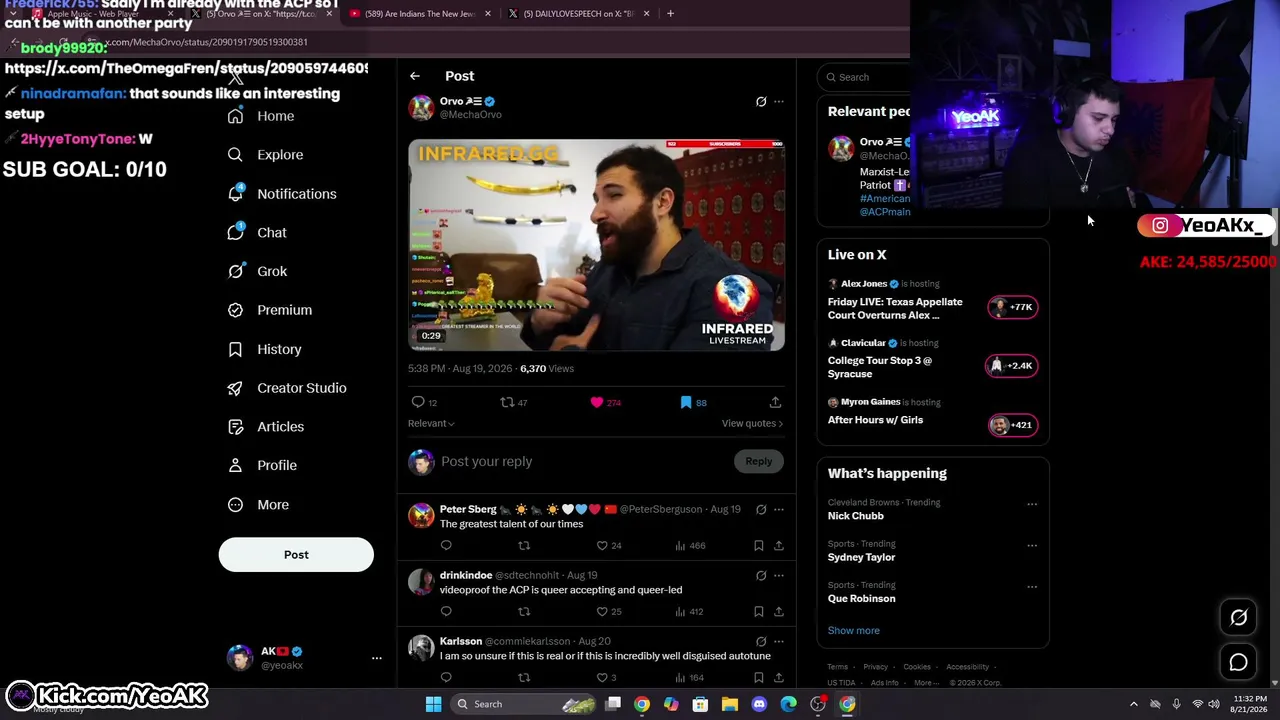The width and height of the screenshot is (1280, 720).
Task: Open more options on drinkindoe's comment
Action: point(779,576)
